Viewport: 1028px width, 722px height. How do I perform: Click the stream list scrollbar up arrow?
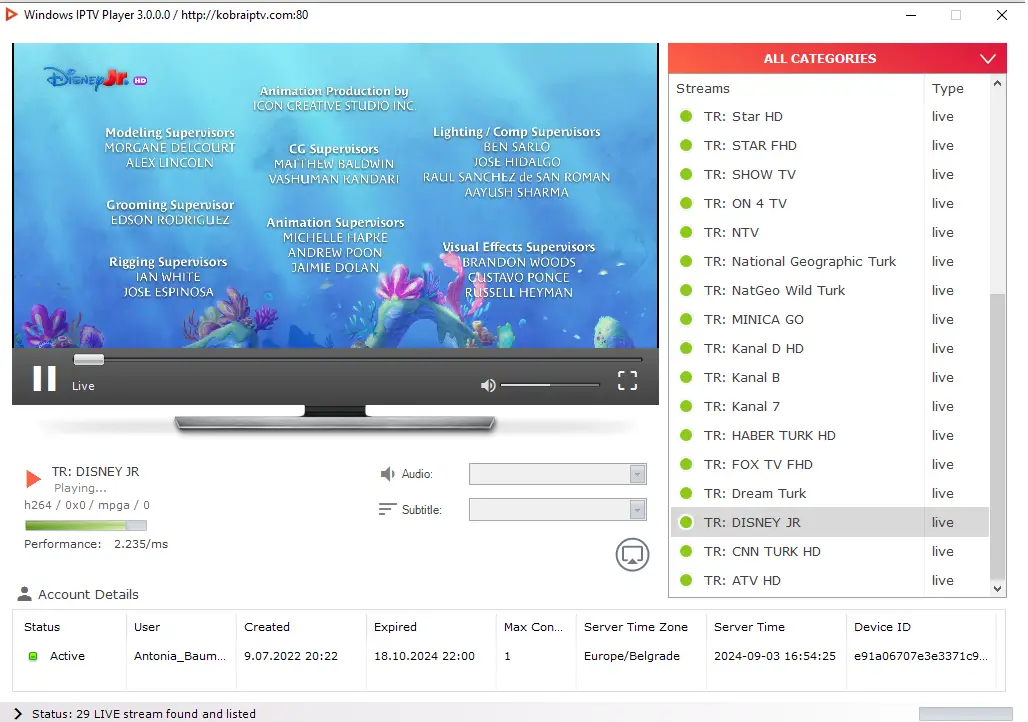[x=997, y=84]
